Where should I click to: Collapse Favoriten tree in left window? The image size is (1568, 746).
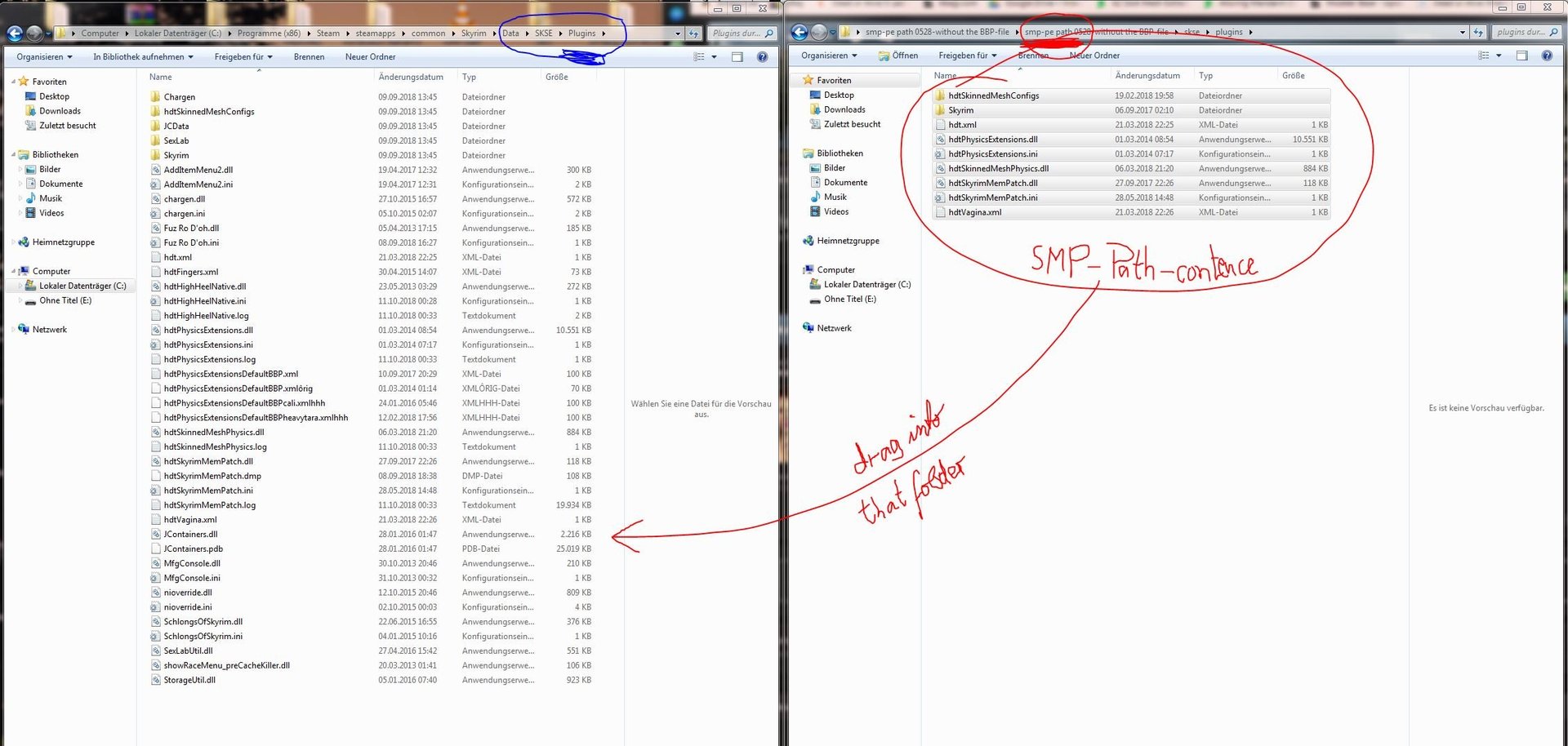13,82
